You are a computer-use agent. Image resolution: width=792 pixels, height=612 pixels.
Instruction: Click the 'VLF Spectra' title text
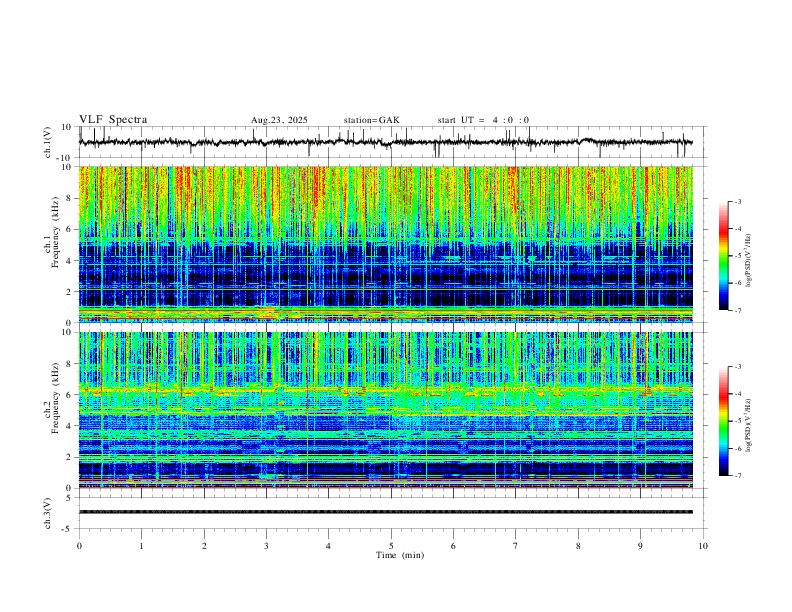[x=113, y=120]
